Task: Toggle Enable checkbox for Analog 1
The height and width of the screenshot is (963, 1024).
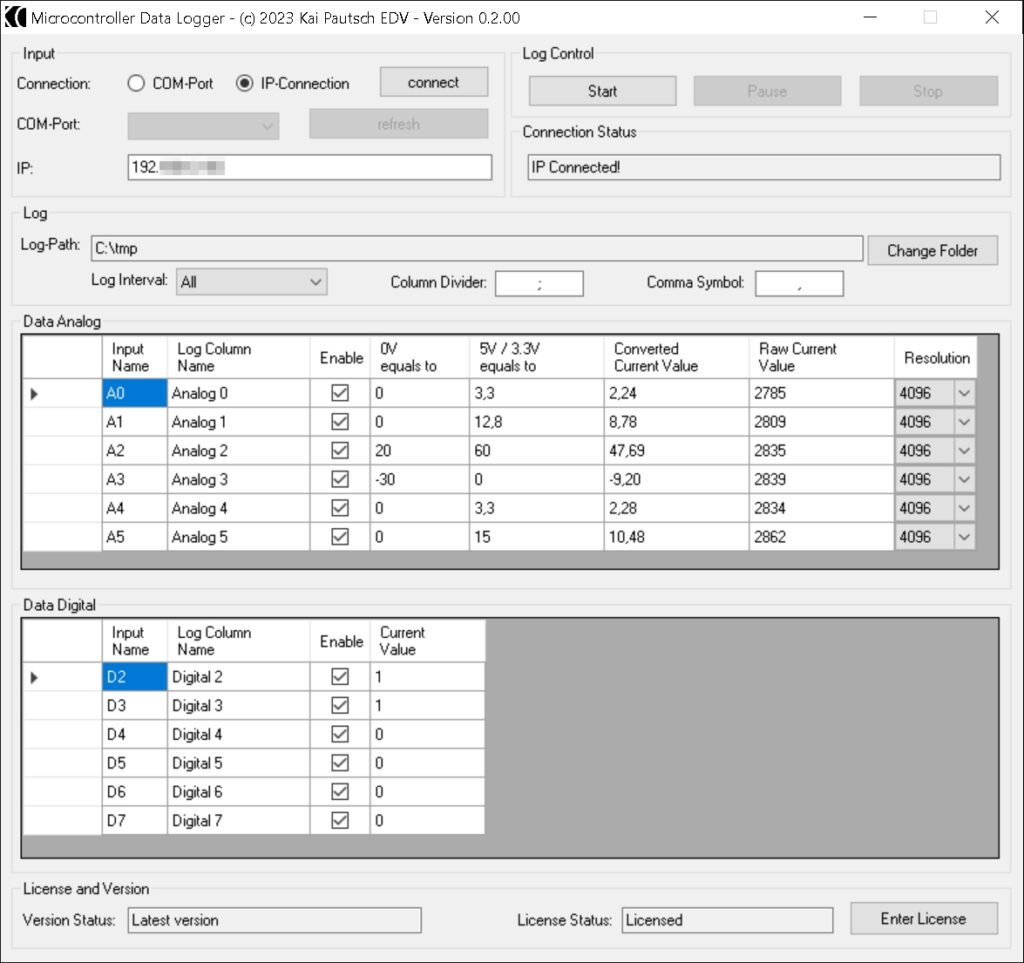Action: click(340, 422)
